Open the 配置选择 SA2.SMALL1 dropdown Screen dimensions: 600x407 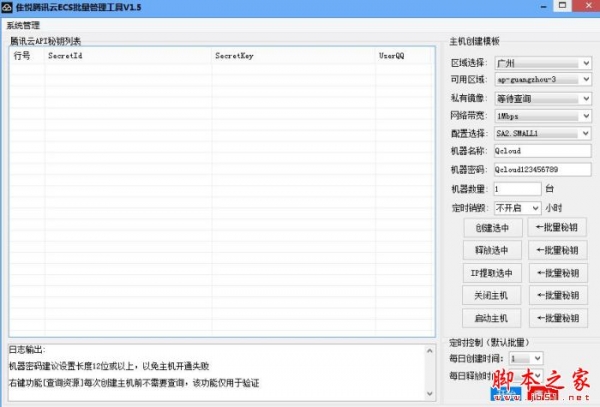543,133
